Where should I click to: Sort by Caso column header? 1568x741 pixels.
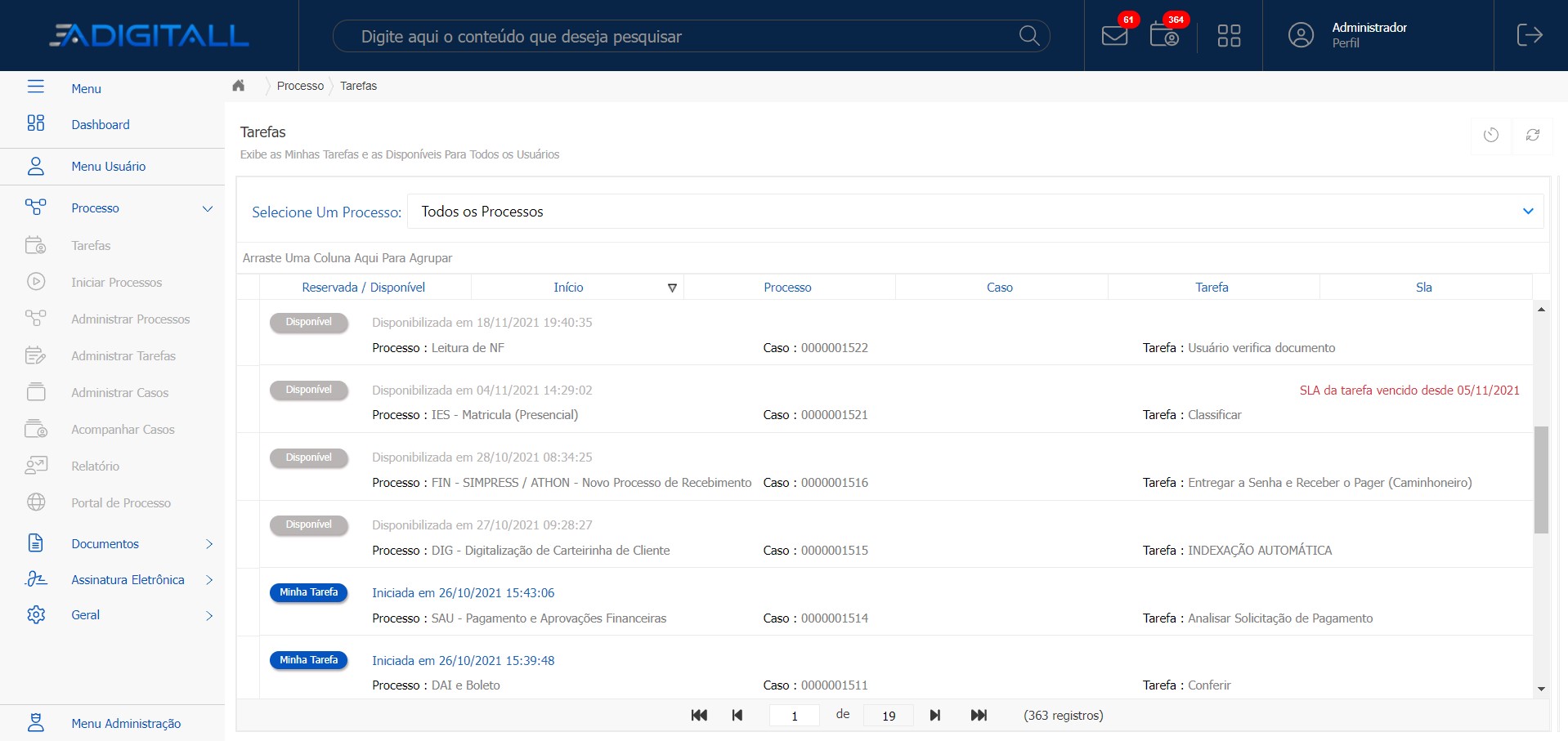pyautogui.click(x=1000, y=288)
